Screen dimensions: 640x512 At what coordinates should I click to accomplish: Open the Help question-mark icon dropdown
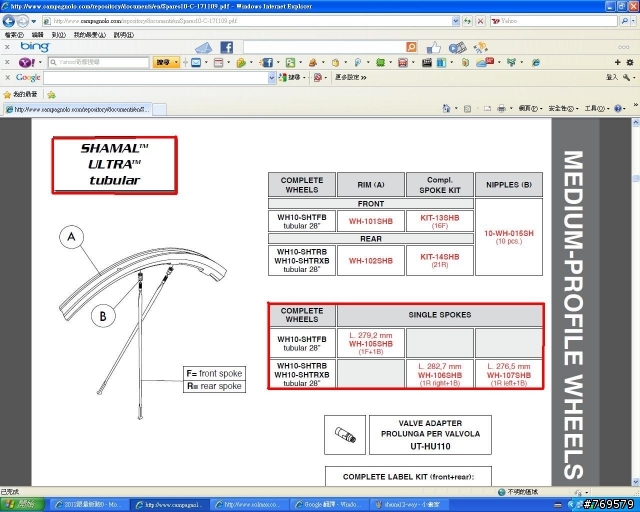tap(620, 109)
